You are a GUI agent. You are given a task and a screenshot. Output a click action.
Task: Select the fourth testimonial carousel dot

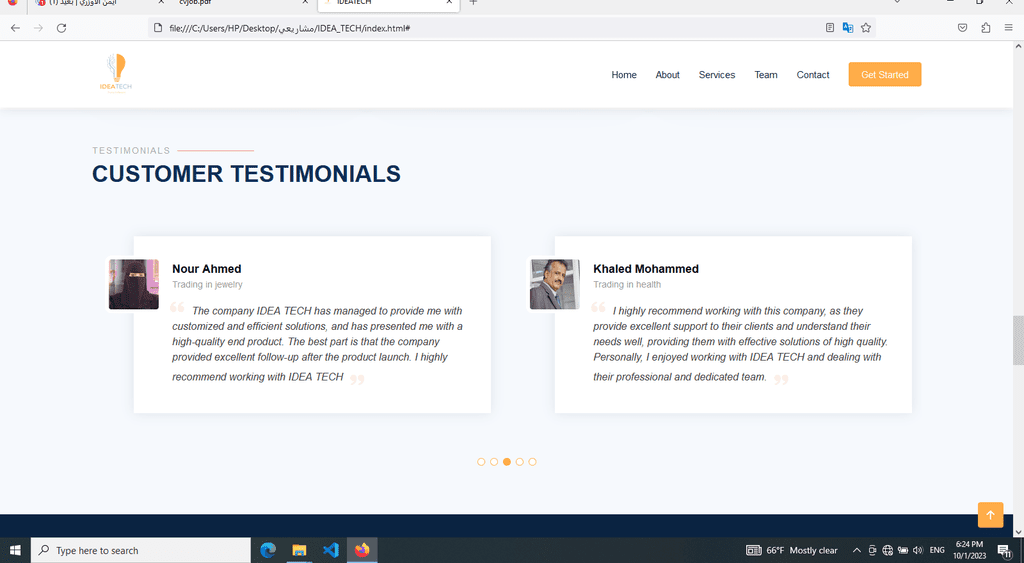point(520,462)
